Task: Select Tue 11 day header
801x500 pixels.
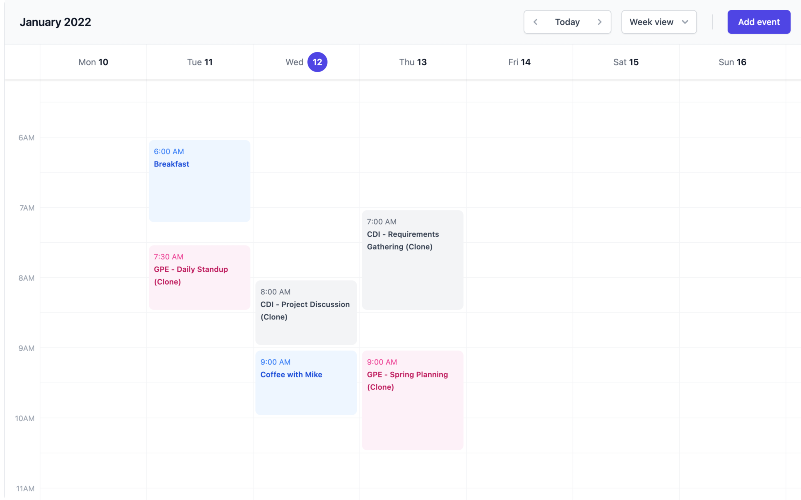Action: point(199,62)
